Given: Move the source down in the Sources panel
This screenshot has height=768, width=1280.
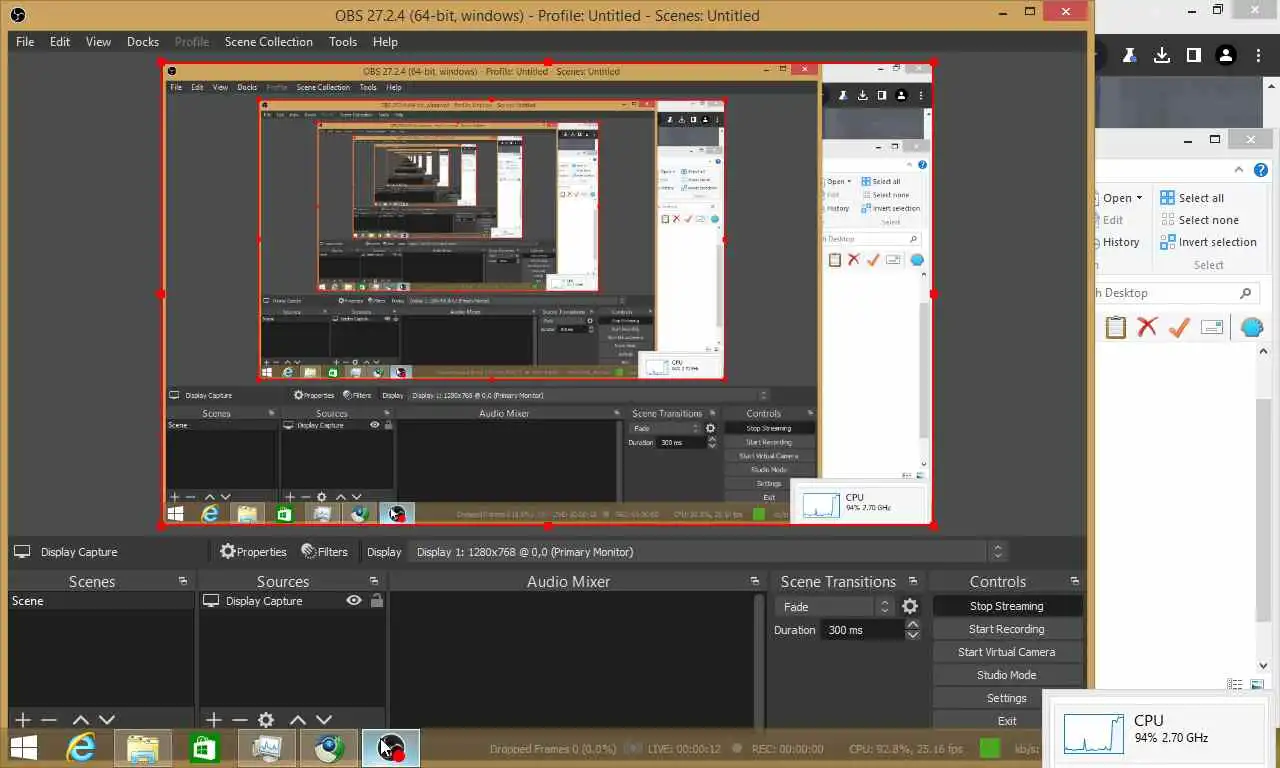Looking at the screenshot, I should (323, 719).
